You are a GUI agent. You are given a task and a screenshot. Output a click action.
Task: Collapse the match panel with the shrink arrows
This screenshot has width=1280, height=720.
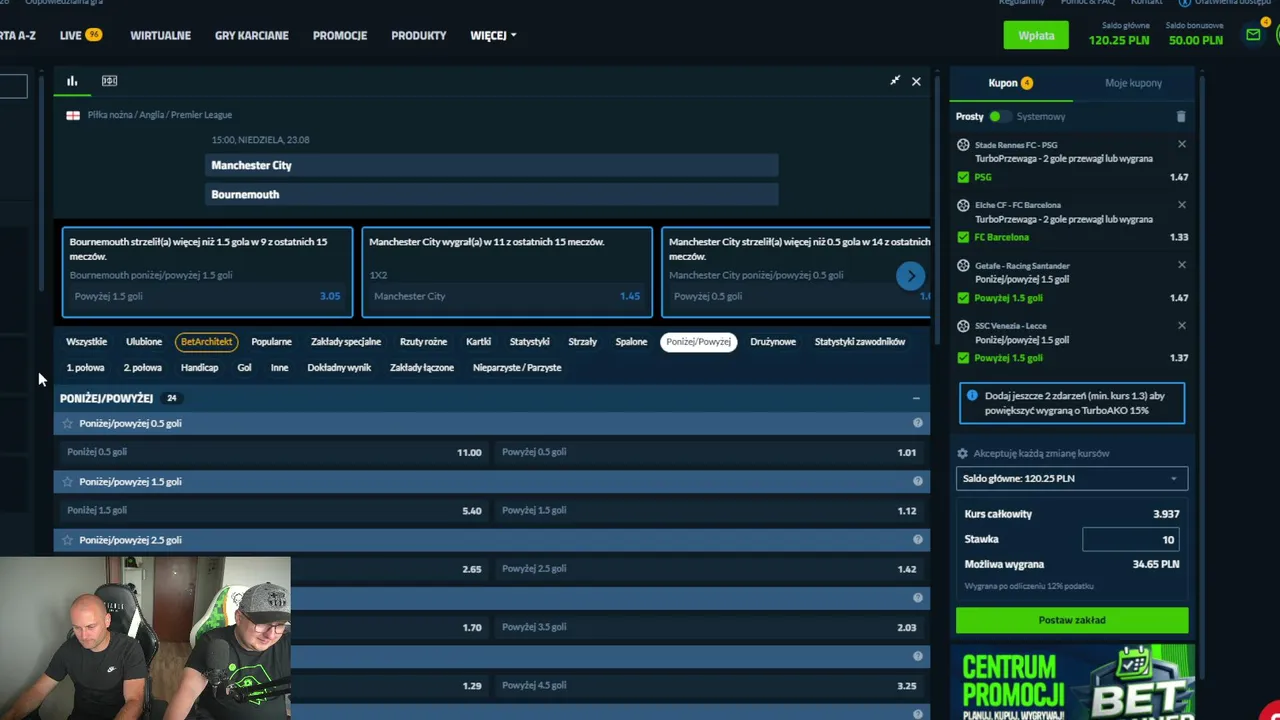[x=895, y=81]
